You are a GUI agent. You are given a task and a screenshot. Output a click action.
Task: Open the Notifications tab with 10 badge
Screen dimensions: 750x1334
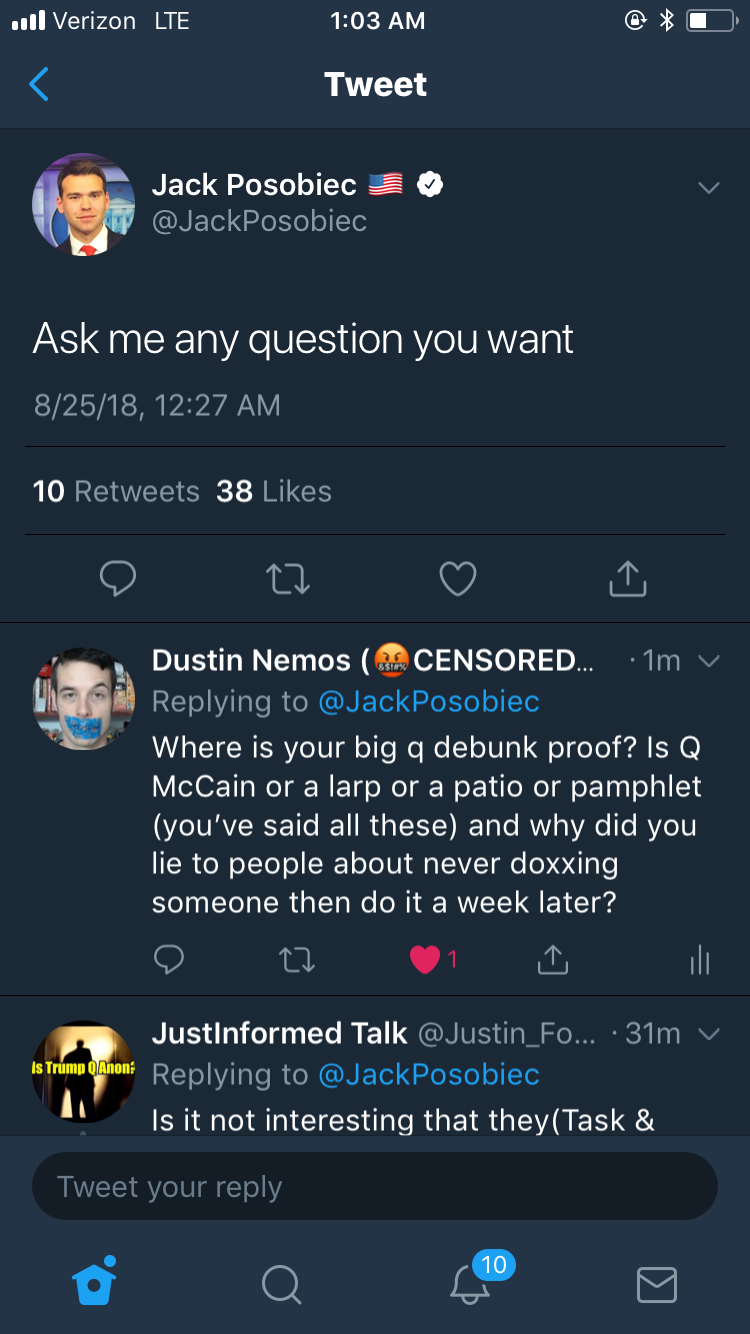[x=471, y=1282]
